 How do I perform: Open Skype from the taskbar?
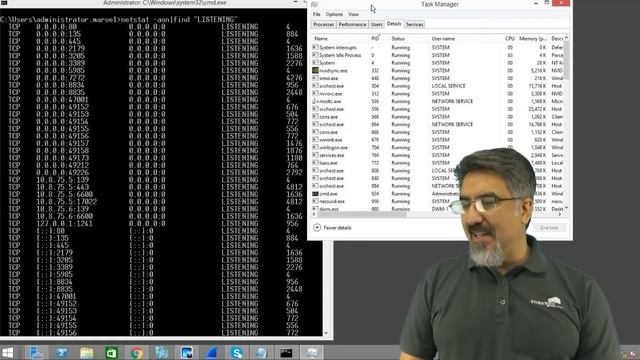click(237, 352)
